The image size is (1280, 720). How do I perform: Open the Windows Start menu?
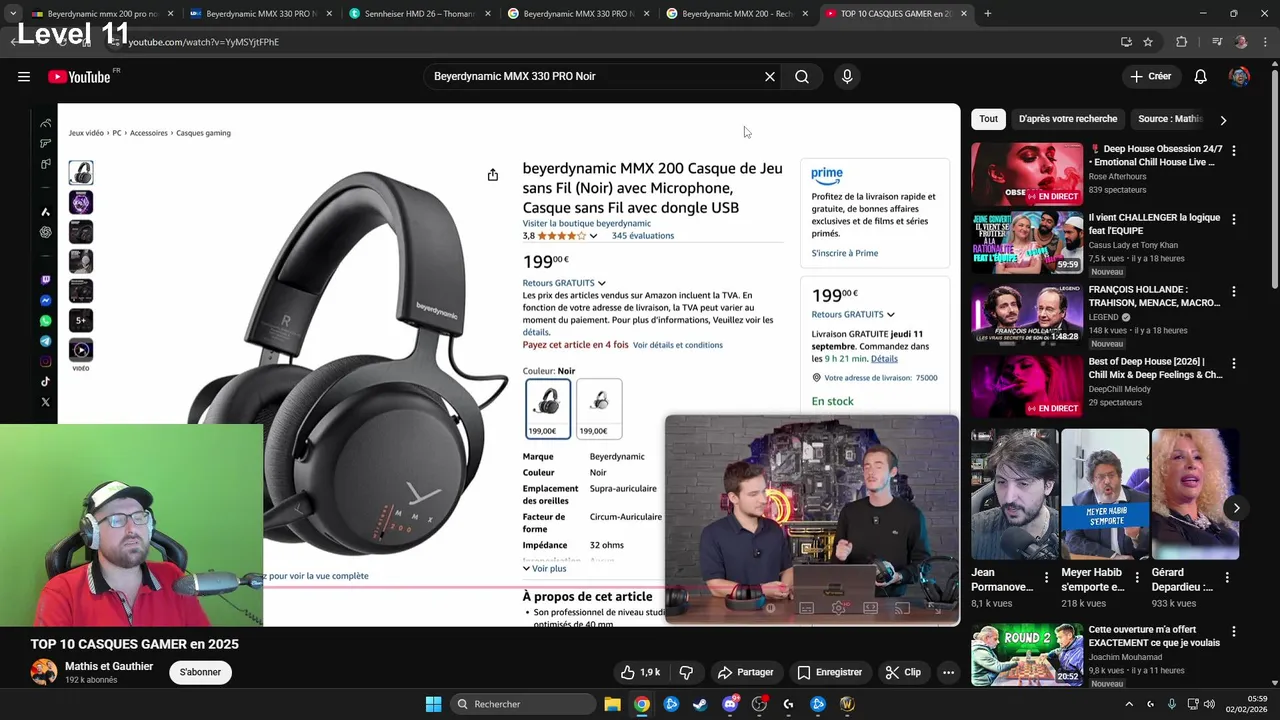433,704
